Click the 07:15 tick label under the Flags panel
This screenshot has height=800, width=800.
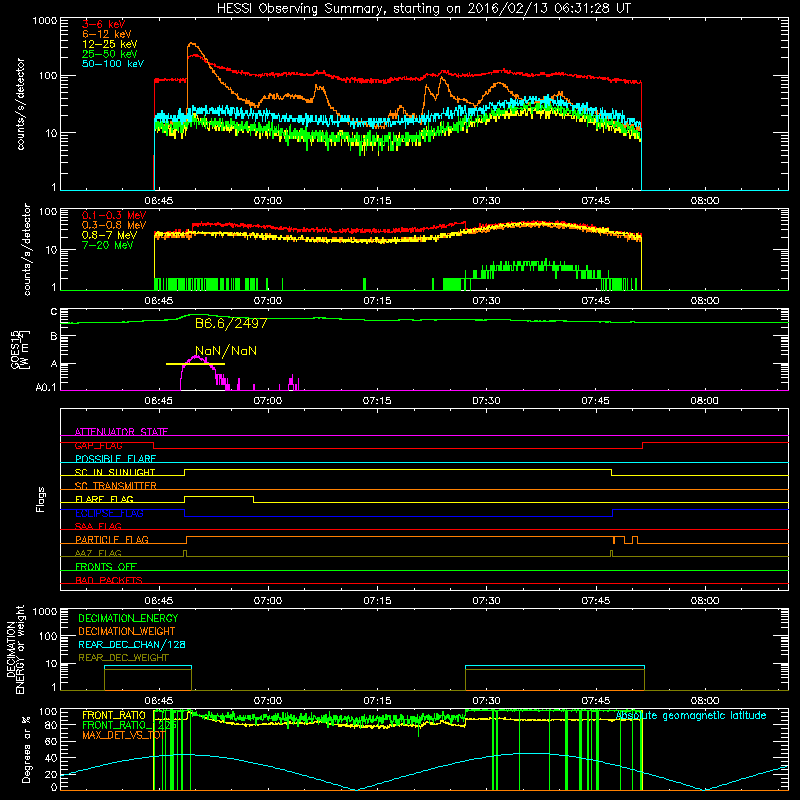[x=377, y=601]
